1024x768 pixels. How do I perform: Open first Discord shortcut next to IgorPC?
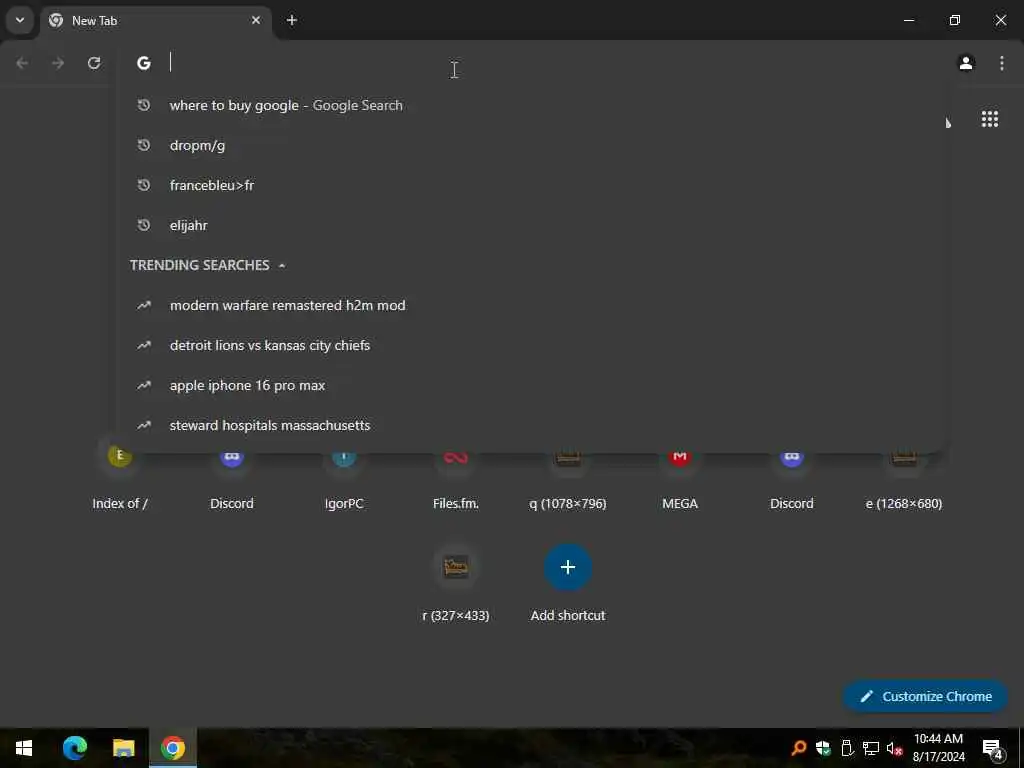click(232, 480)
